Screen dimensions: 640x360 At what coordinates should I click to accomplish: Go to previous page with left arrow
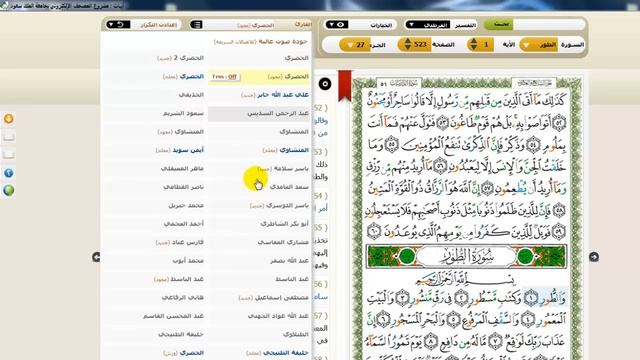tap(96, 257)
